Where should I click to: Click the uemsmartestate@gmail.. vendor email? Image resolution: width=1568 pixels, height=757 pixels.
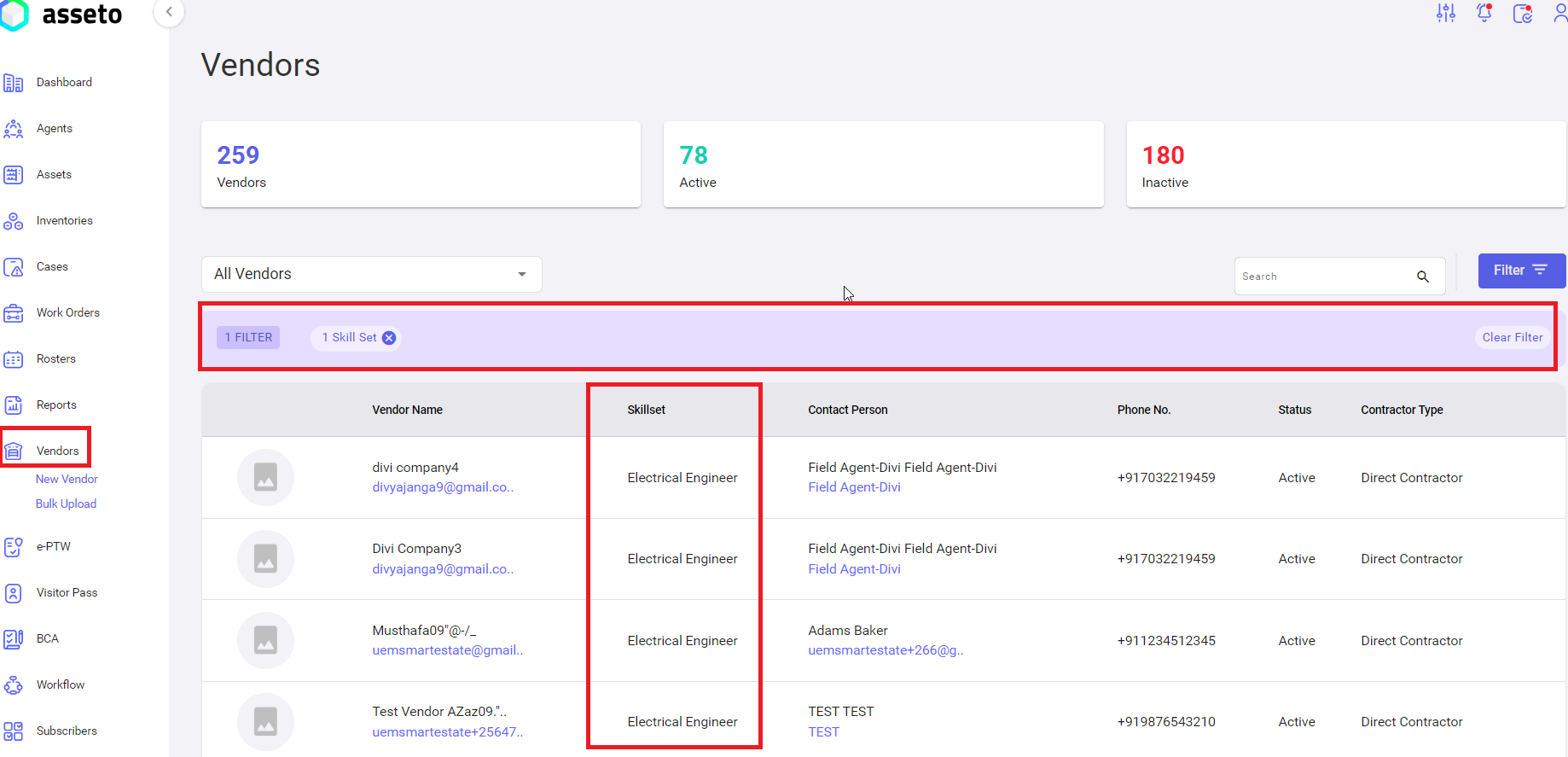pos(448,650)
